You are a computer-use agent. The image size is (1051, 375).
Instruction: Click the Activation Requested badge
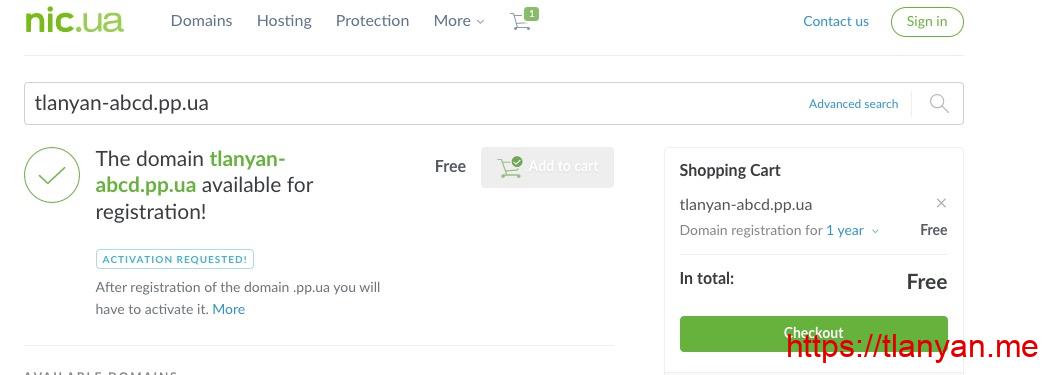175,259
